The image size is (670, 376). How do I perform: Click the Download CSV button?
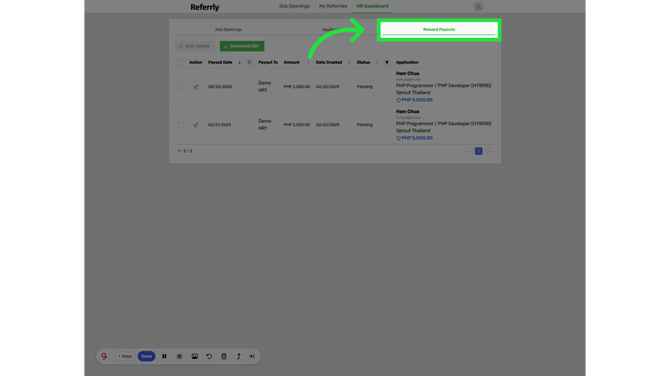(242, 46)
